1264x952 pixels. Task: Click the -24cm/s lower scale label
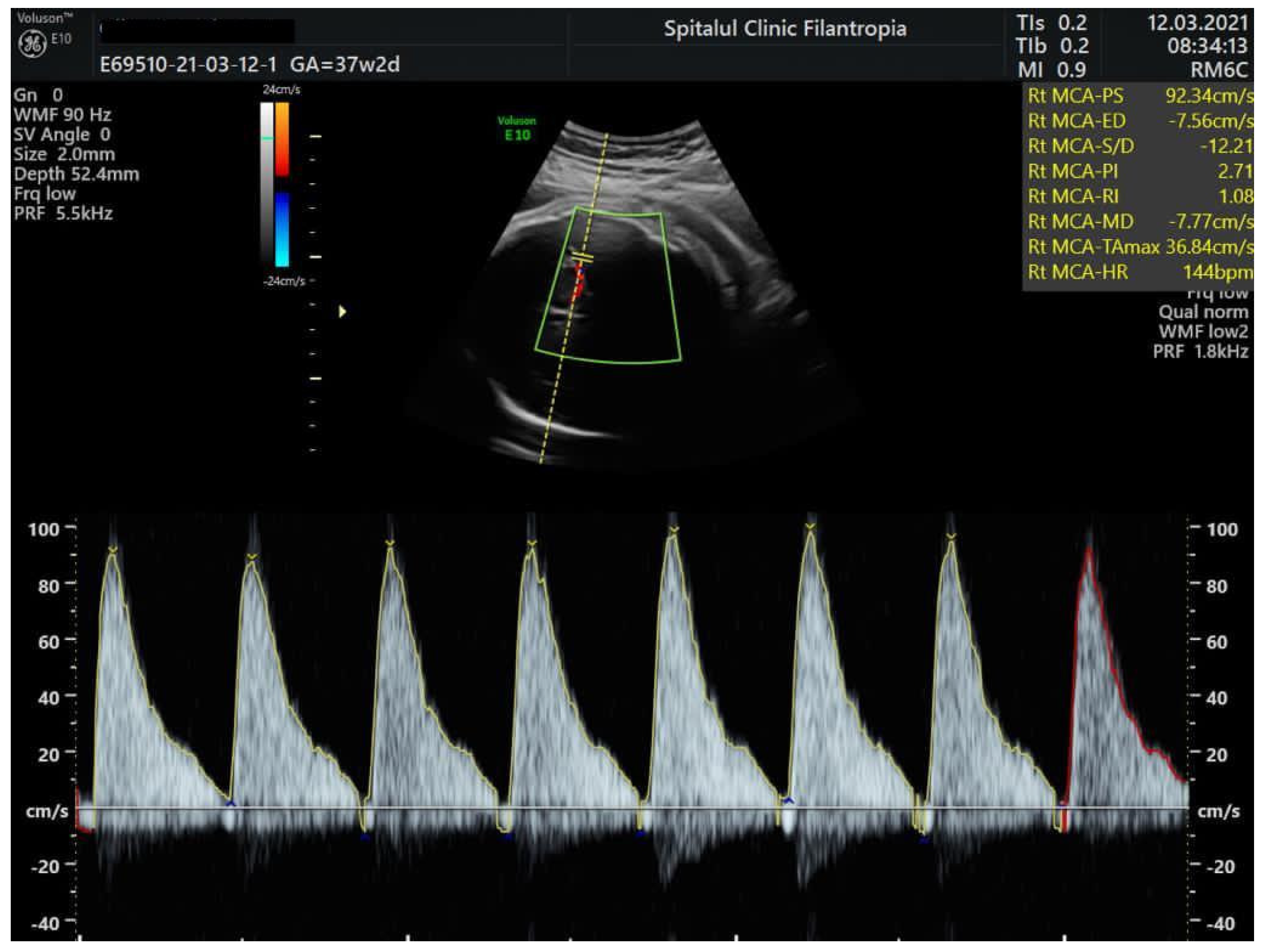(284, 281)
